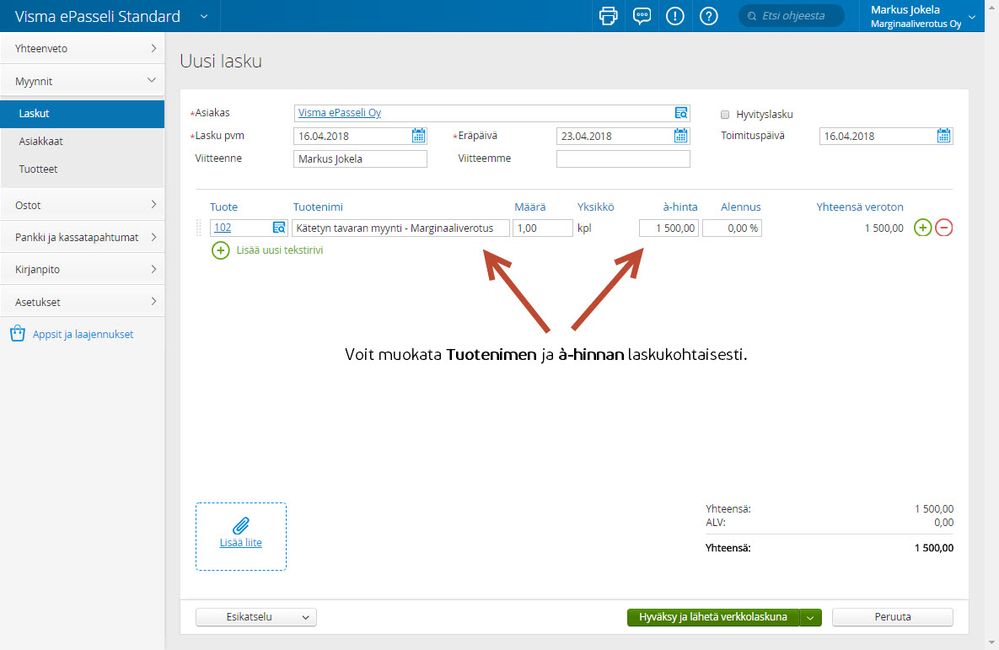Click the Tuotenimi text field

click(401, 228)
